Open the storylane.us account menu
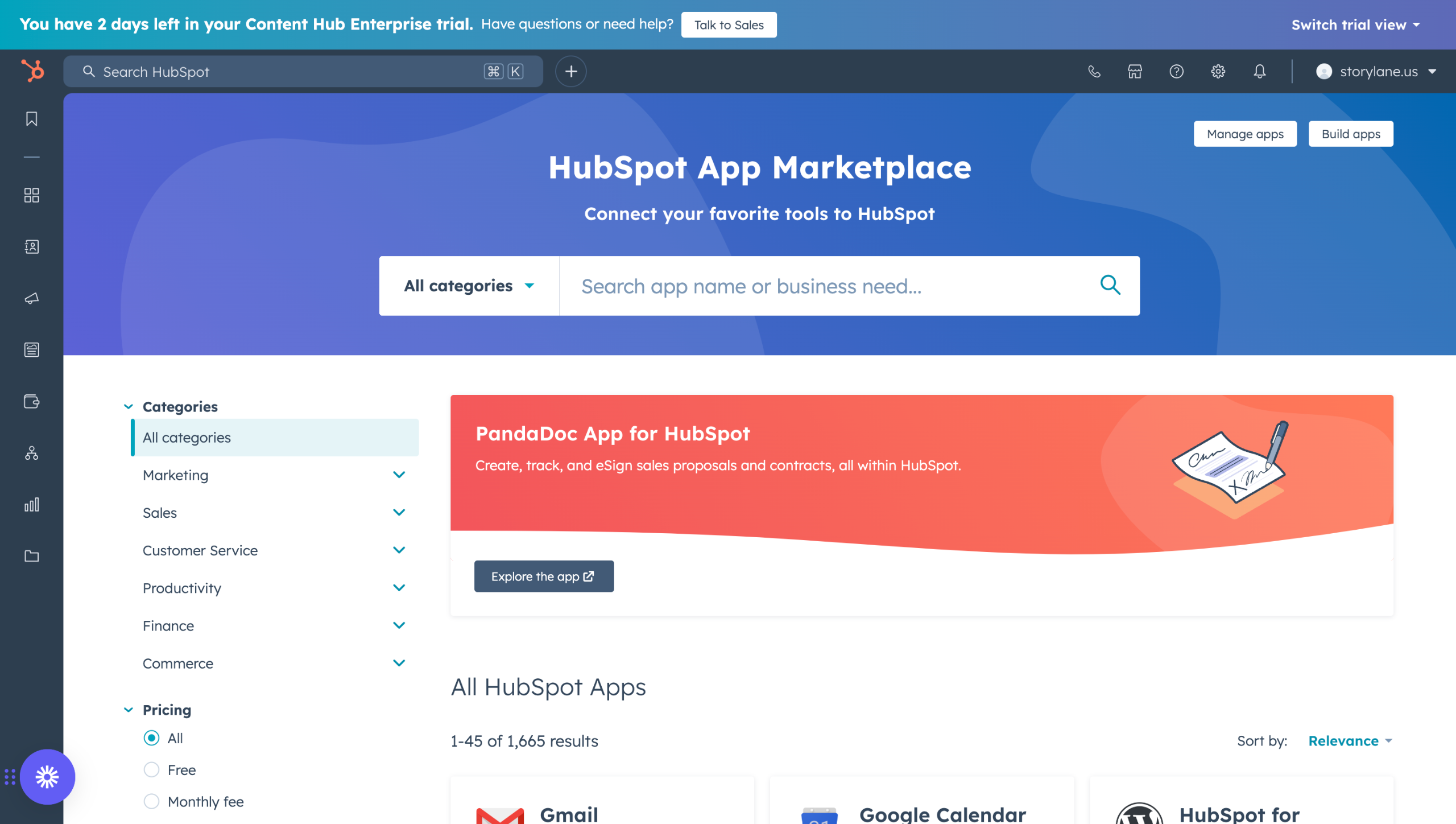 1376,71
